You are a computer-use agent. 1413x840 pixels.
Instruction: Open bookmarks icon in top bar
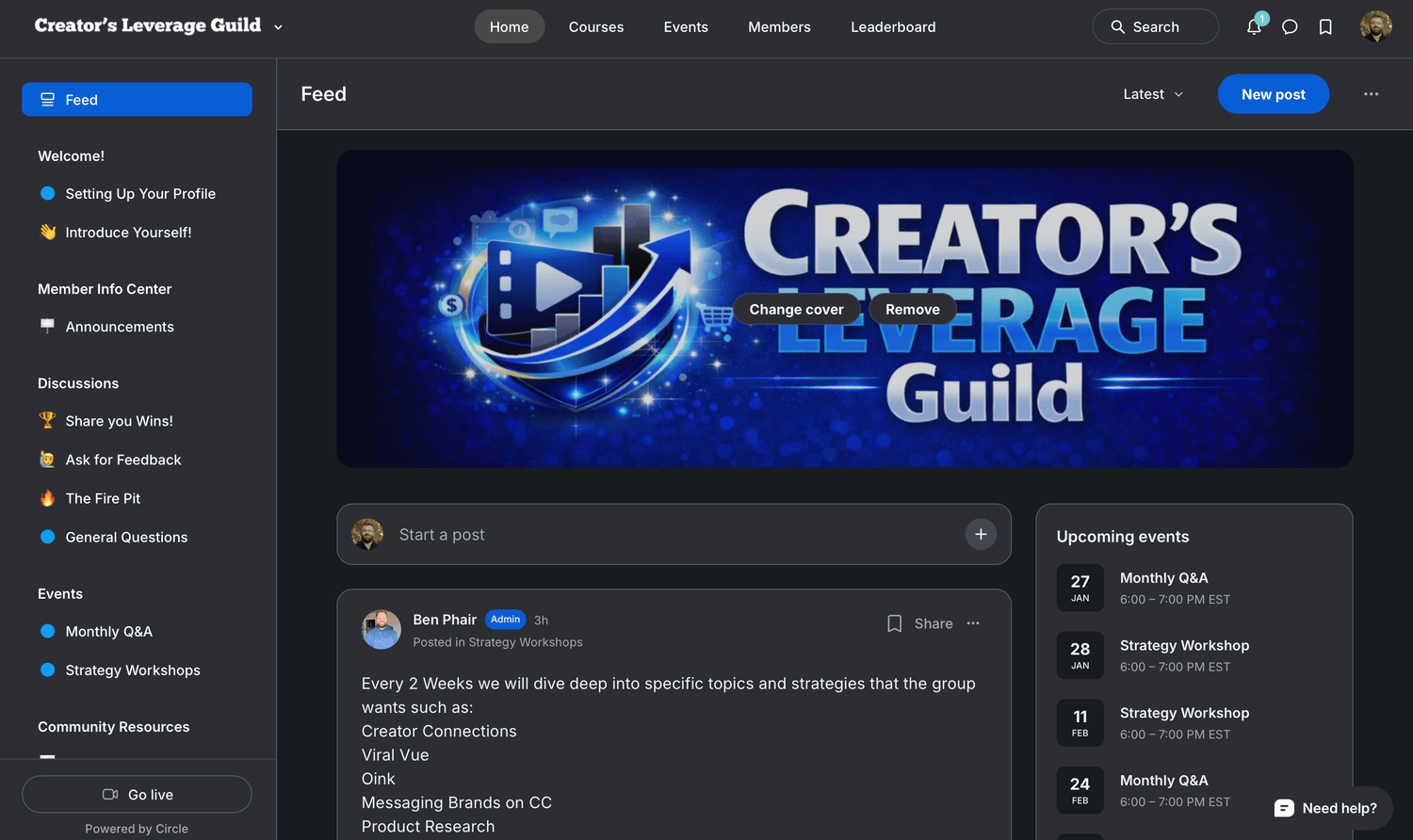coord(1325,26)
